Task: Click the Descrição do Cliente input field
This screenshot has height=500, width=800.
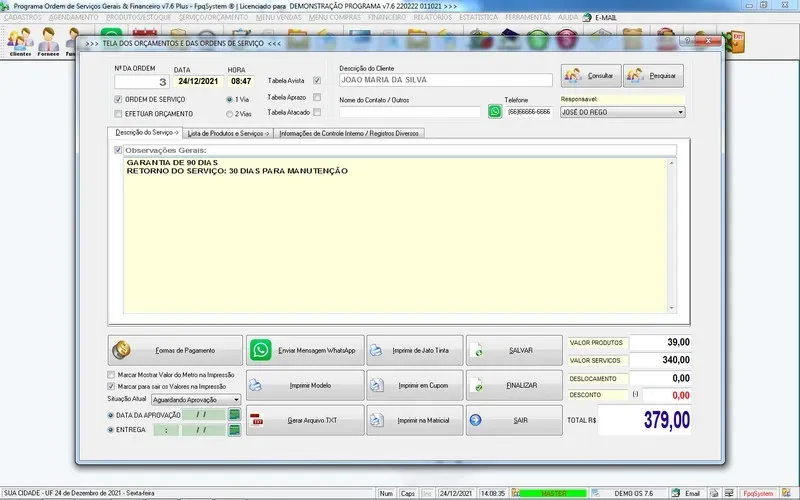Action: click(x=445, y=81)
